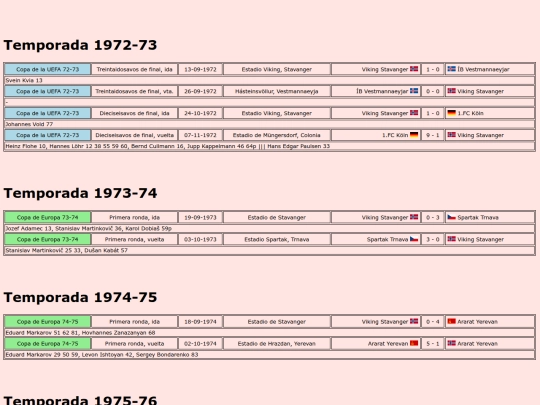The image size is (540, 405).
Task: Click 'Treintaidosavos de final, vta.' cell
Action: click(134, 91)
